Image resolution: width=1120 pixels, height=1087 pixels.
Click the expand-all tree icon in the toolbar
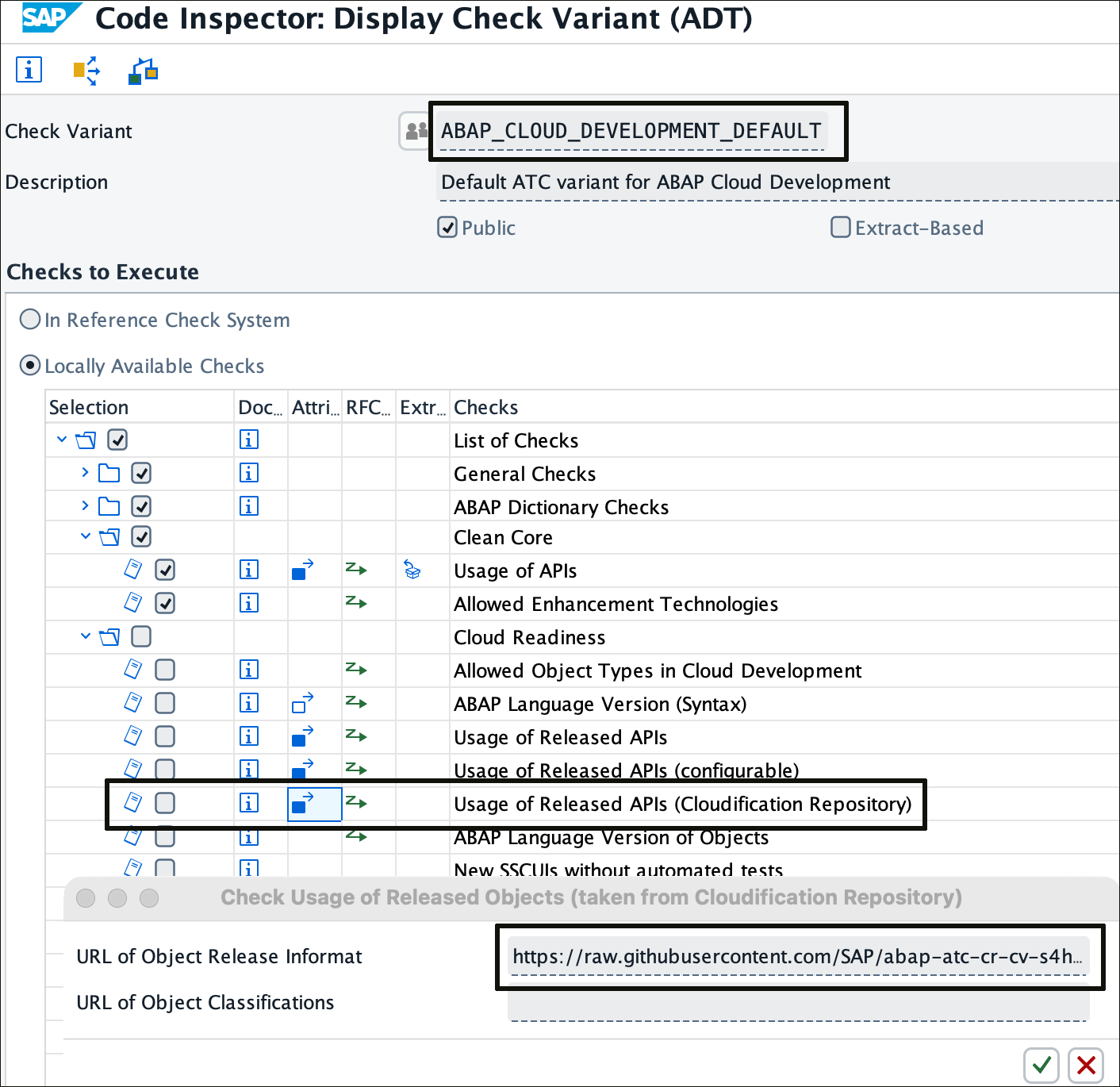click(x=86, y=71)
